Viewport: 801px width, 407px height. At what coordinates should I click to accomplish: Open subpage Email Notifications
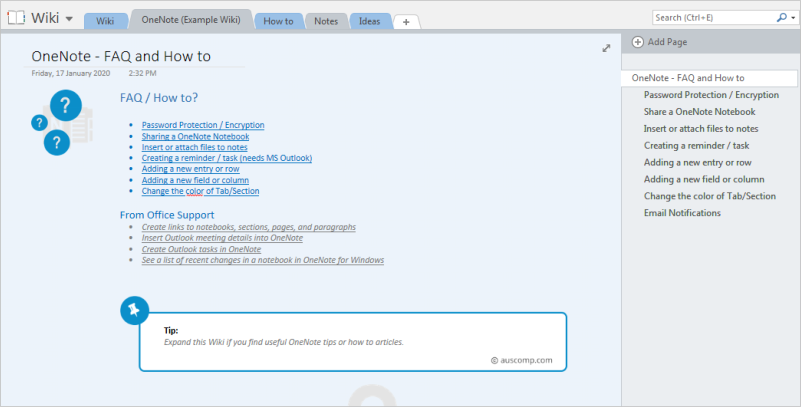pyautogui.click(x=682, y=213)
